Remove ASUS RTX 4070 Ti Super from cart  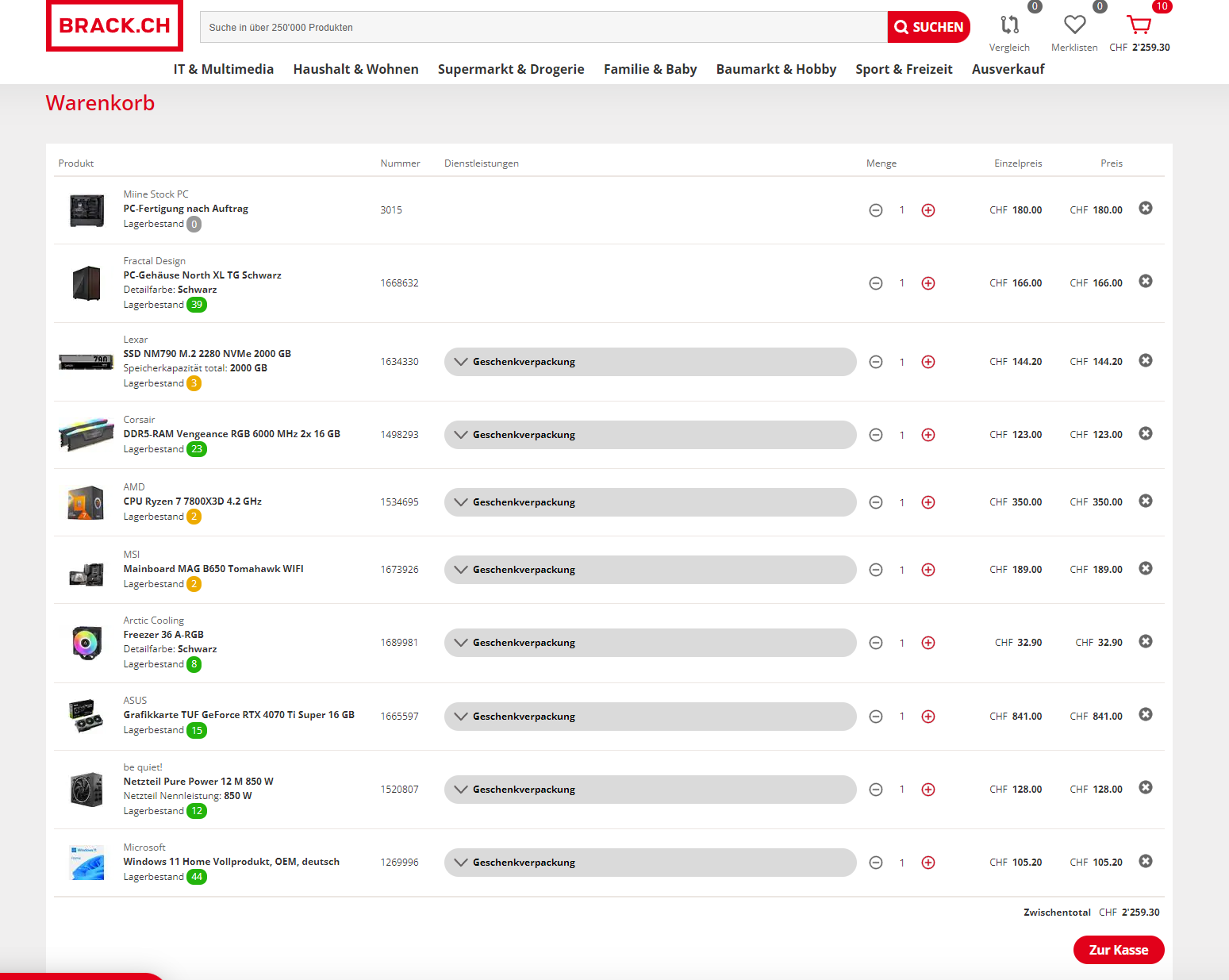pyautogui.click(x=1146, y=714)
